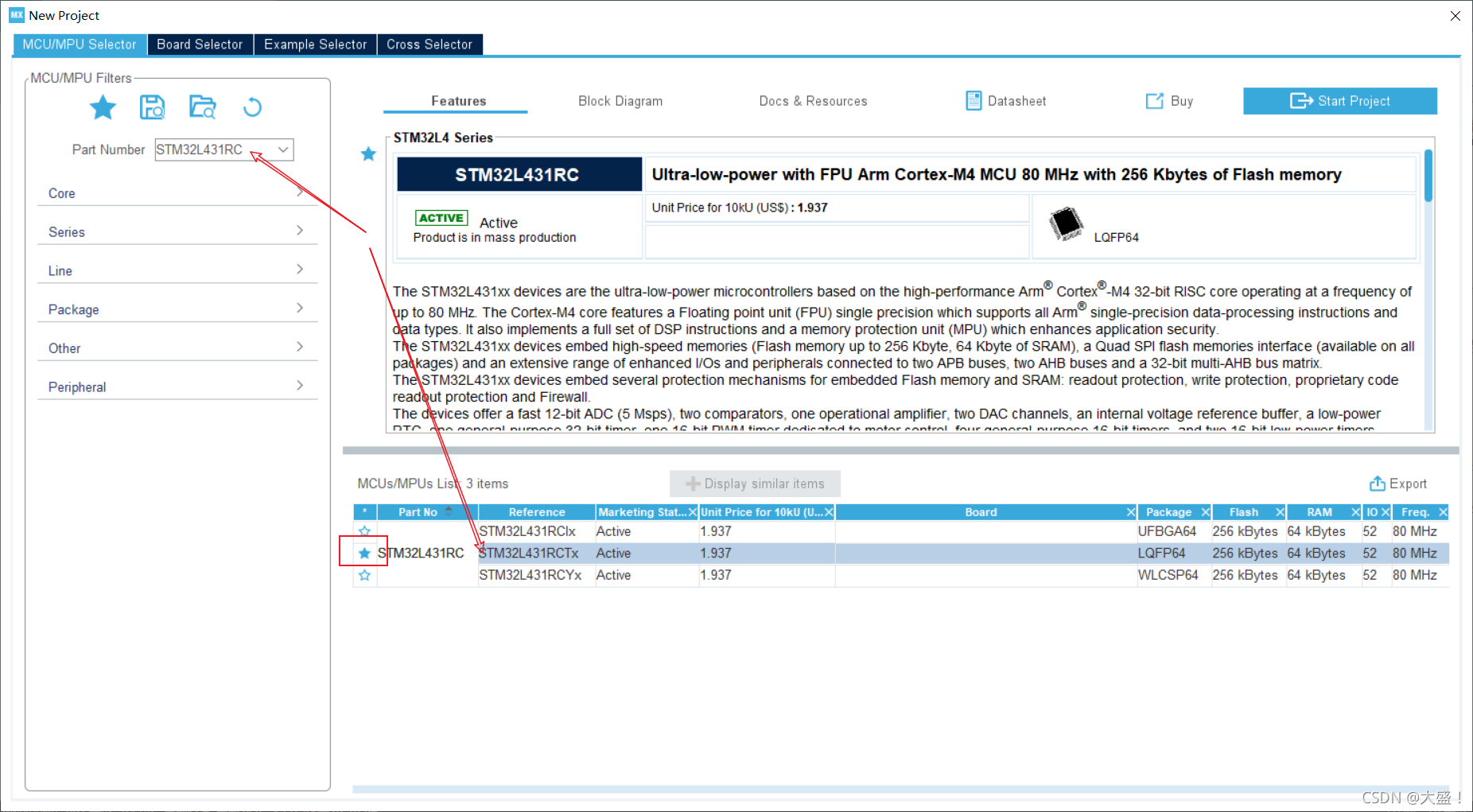This screenshot has height=812, width=1473.
Task: Remove the Freq. column via its X
Action: (1443, 512)
